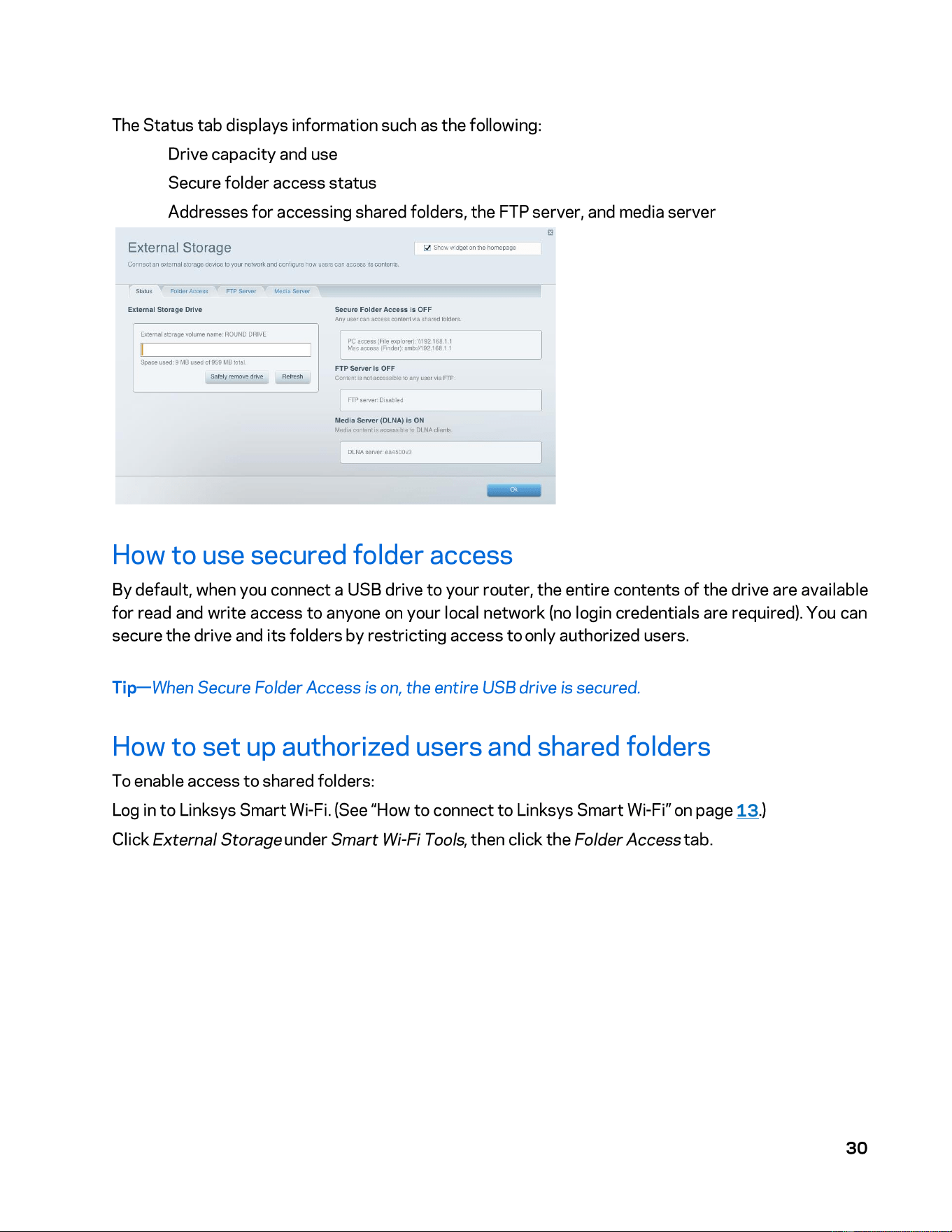Click the Ok button
Screen dimensions: 952x1232
(514, 490)
